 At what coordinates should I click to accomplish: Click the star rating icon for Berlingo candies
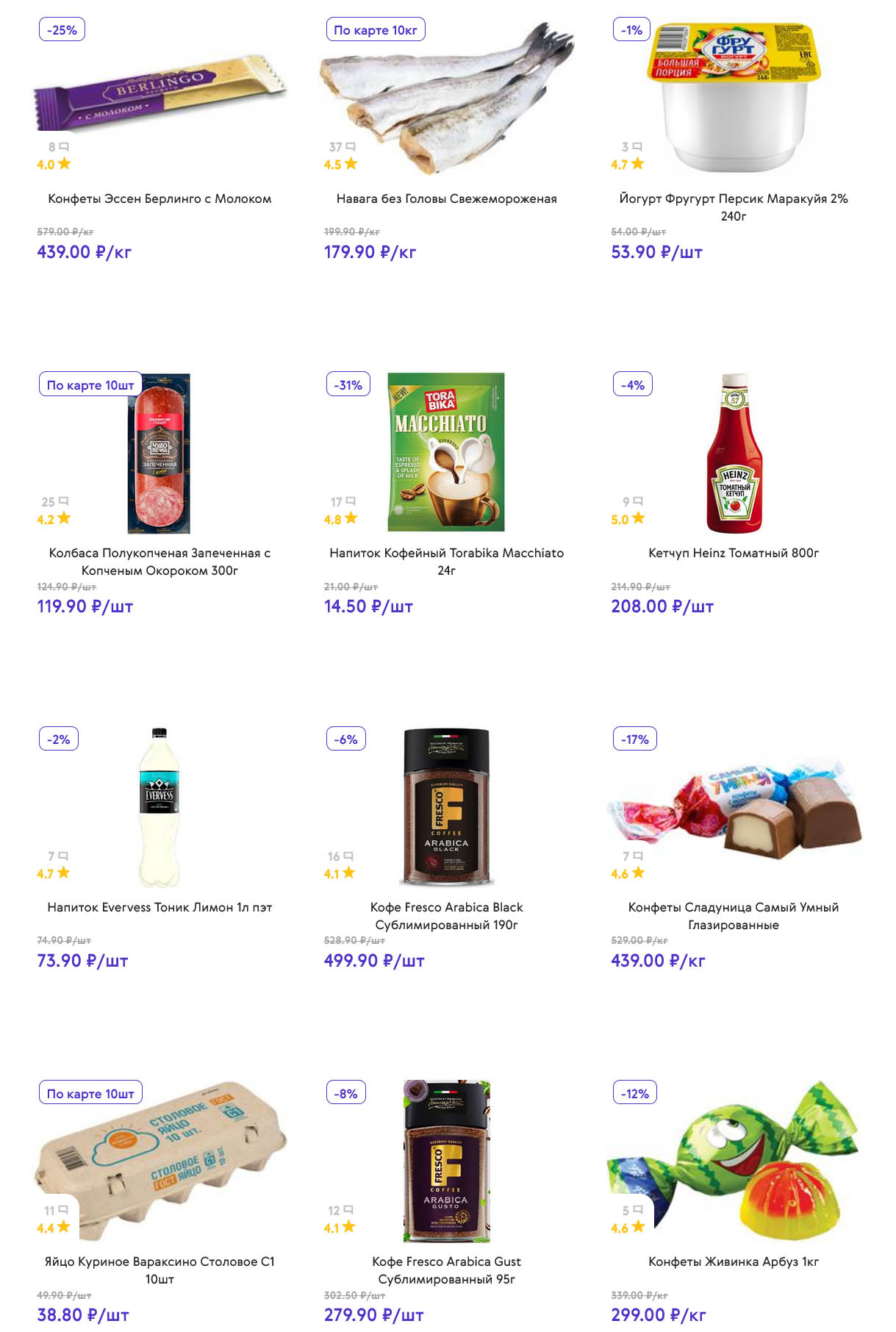(65, 163)
